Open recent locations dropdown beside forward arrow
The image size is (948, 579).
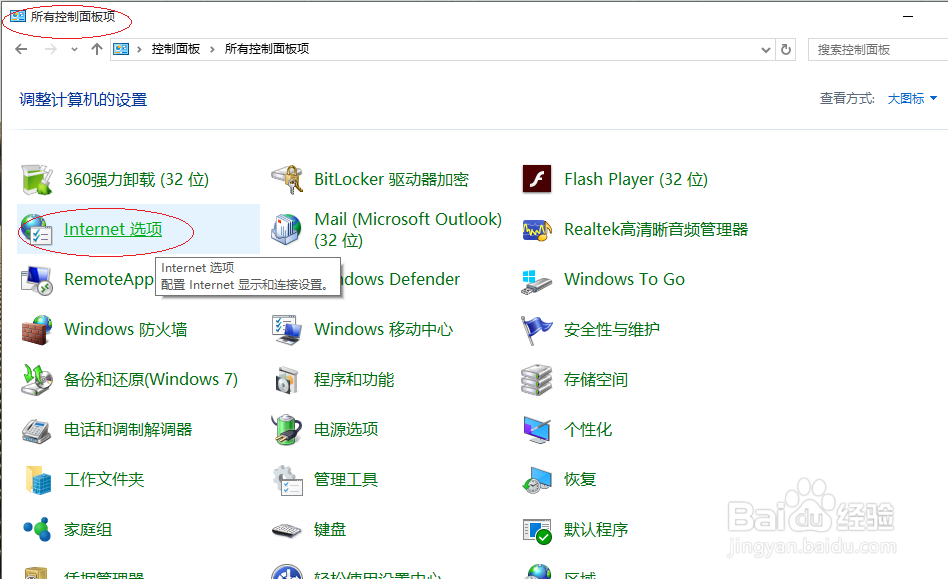pos(74,50)
